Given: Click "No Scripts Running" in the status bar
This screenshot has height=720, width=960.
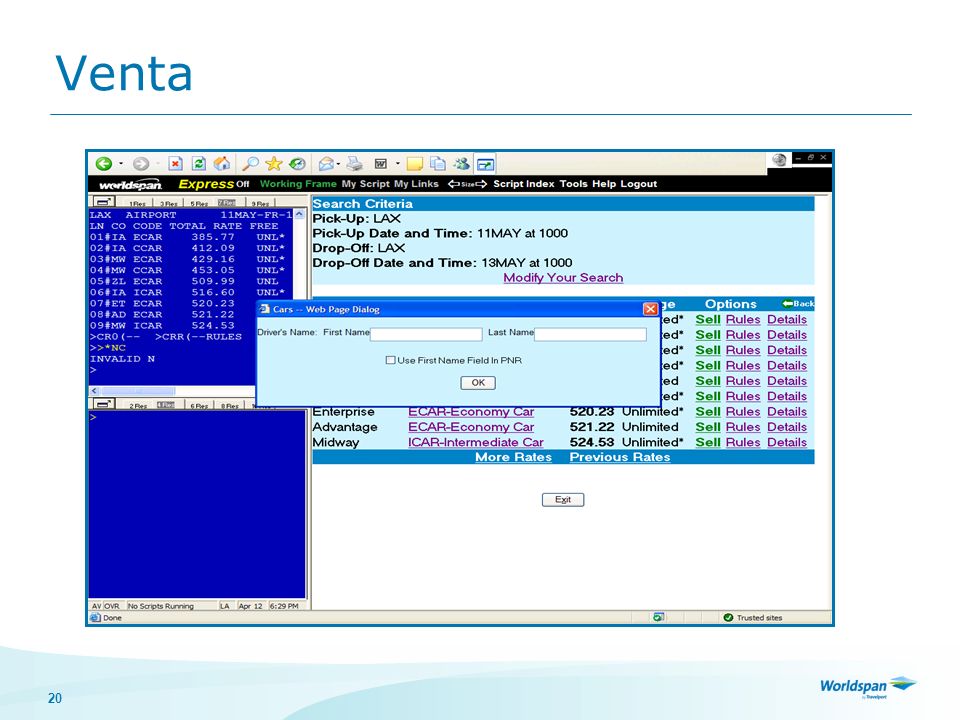Looking at the screenshot, I should click(160, 606).
